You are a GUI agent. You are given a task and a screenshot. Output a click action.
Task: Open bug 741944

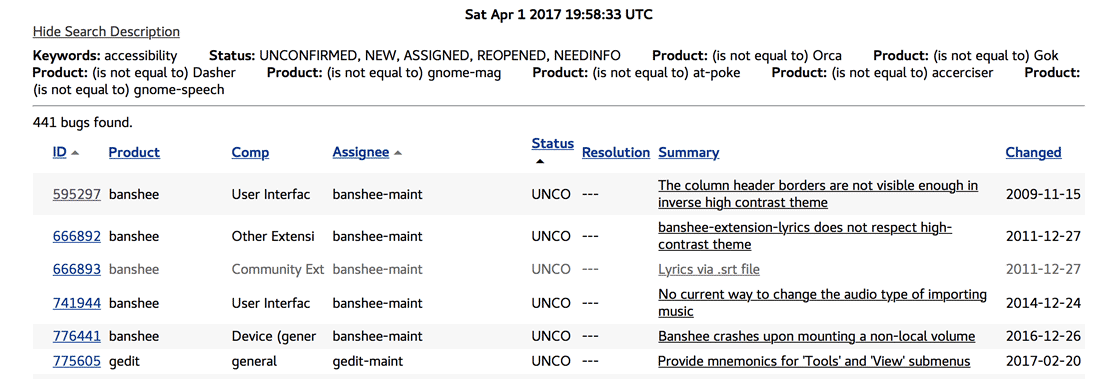coord(77,303)
